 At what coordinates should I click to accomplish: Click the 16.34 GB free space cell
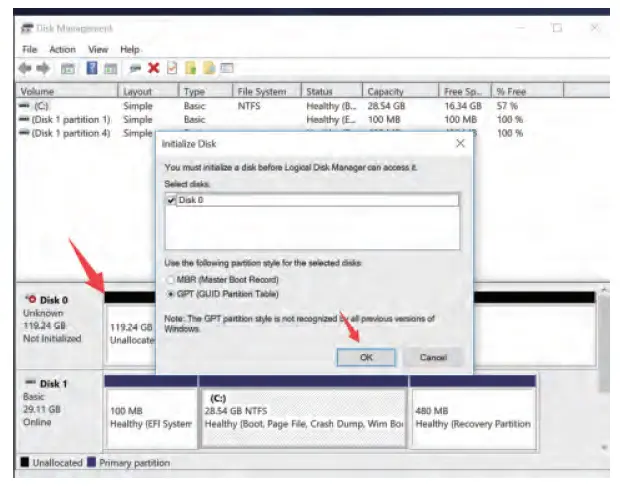tap(463, 106)
